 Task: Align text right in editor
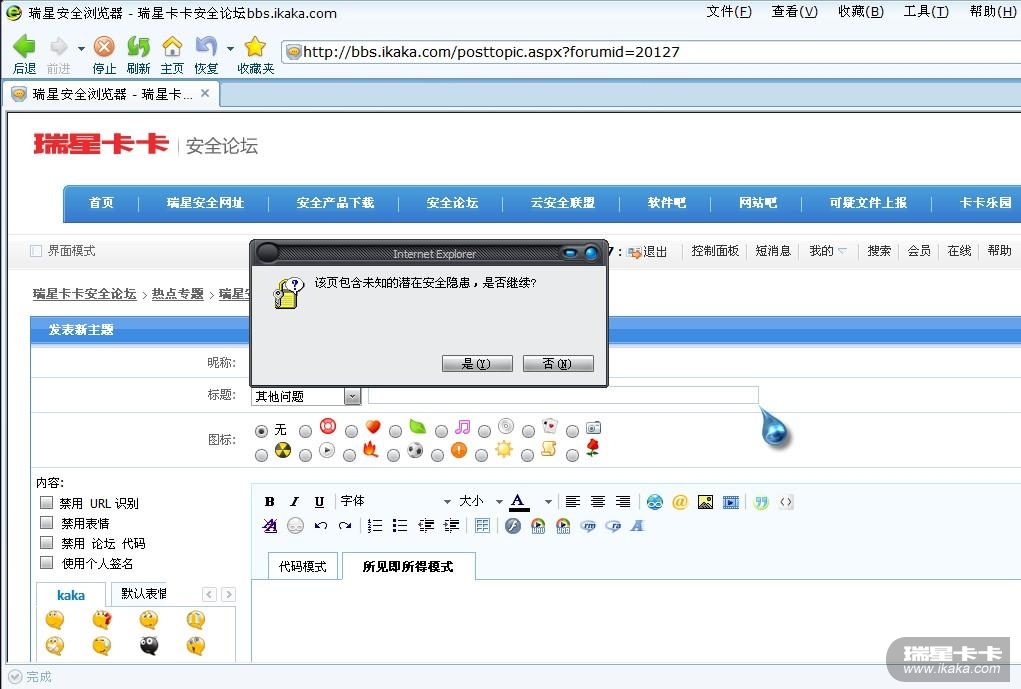[623, 501]
